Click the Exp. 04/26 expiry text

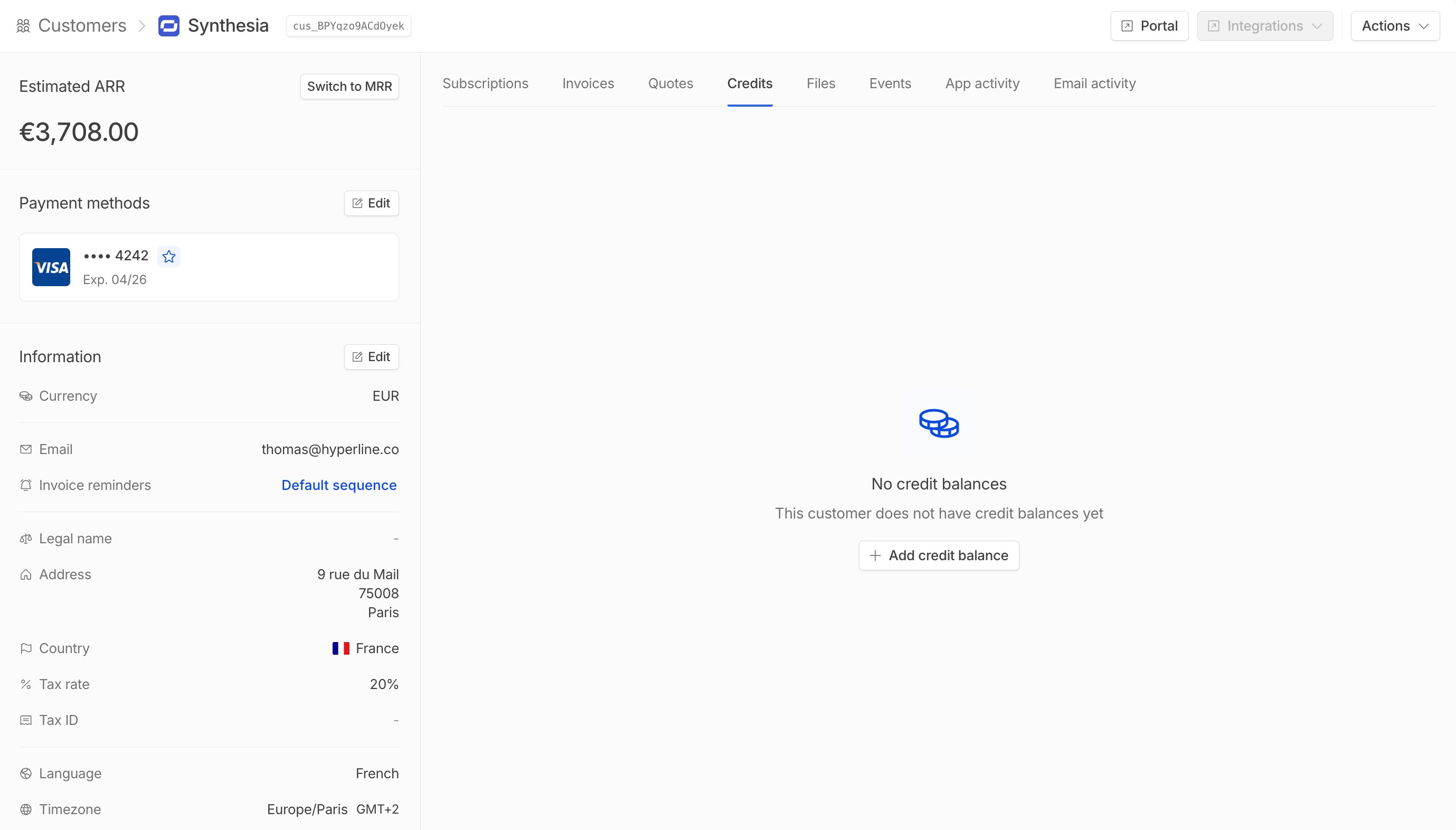(115, 279)
